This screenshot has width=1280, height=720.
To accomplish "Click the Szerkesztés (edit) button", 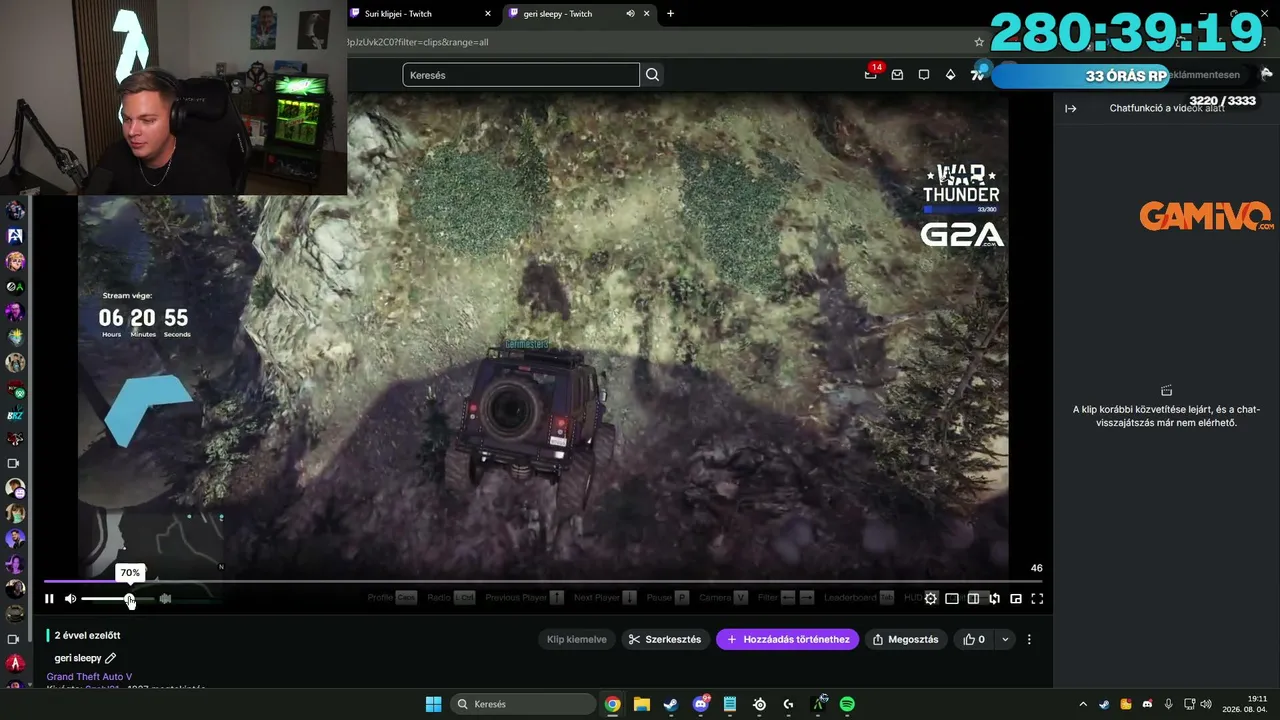I will 665,639.
